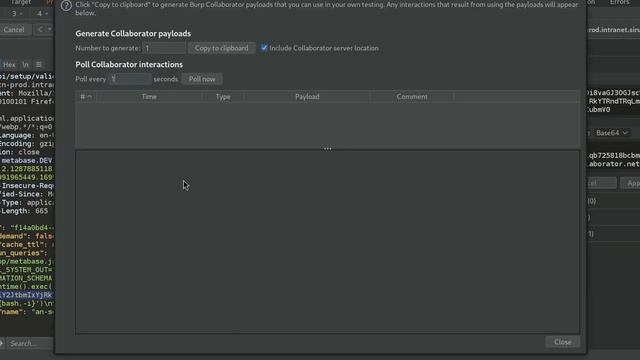Image resolution: width=640 pixels, height=360 pixels.
Task: Sort interactions by the # column
Action: 86,97
